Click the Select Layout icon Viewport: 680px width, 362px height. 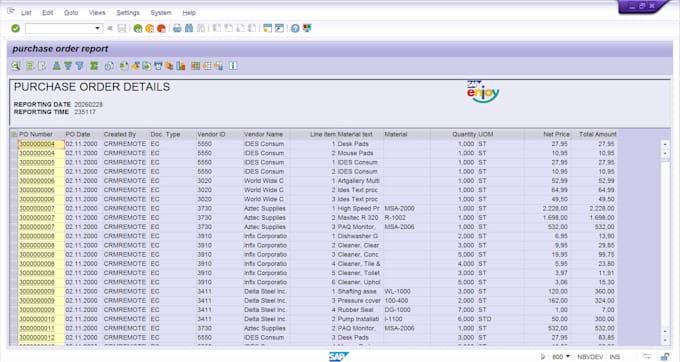207,66
